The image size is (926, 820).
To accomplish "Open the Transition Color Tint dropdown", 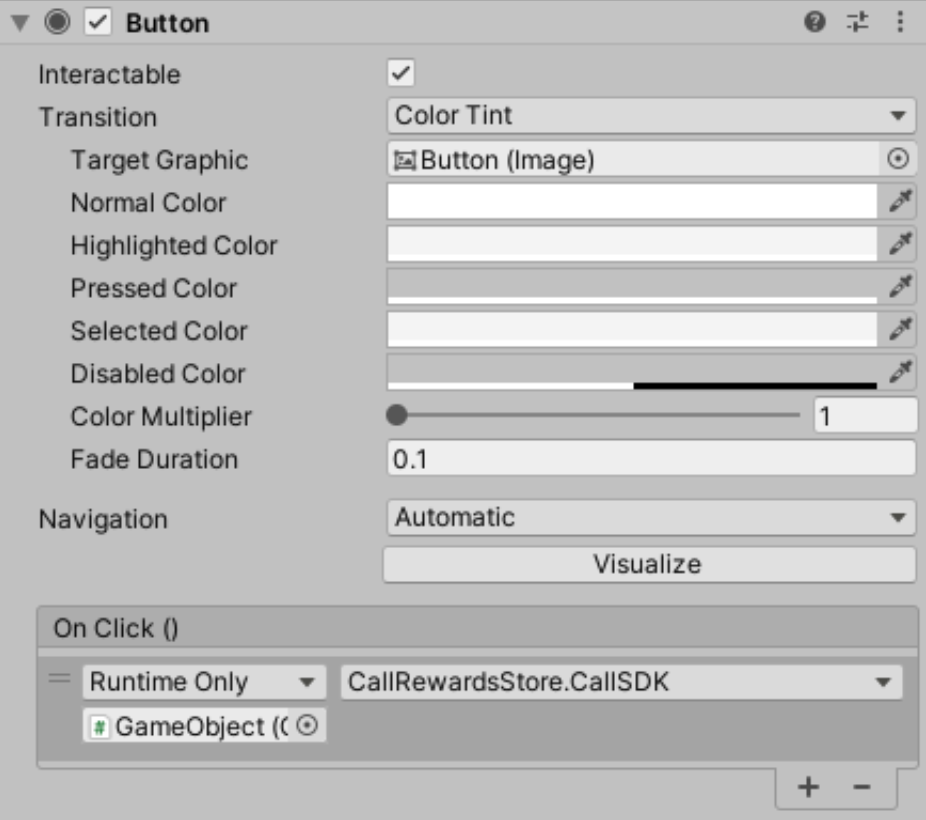I will pyautogui.click(x=651, y=116).
